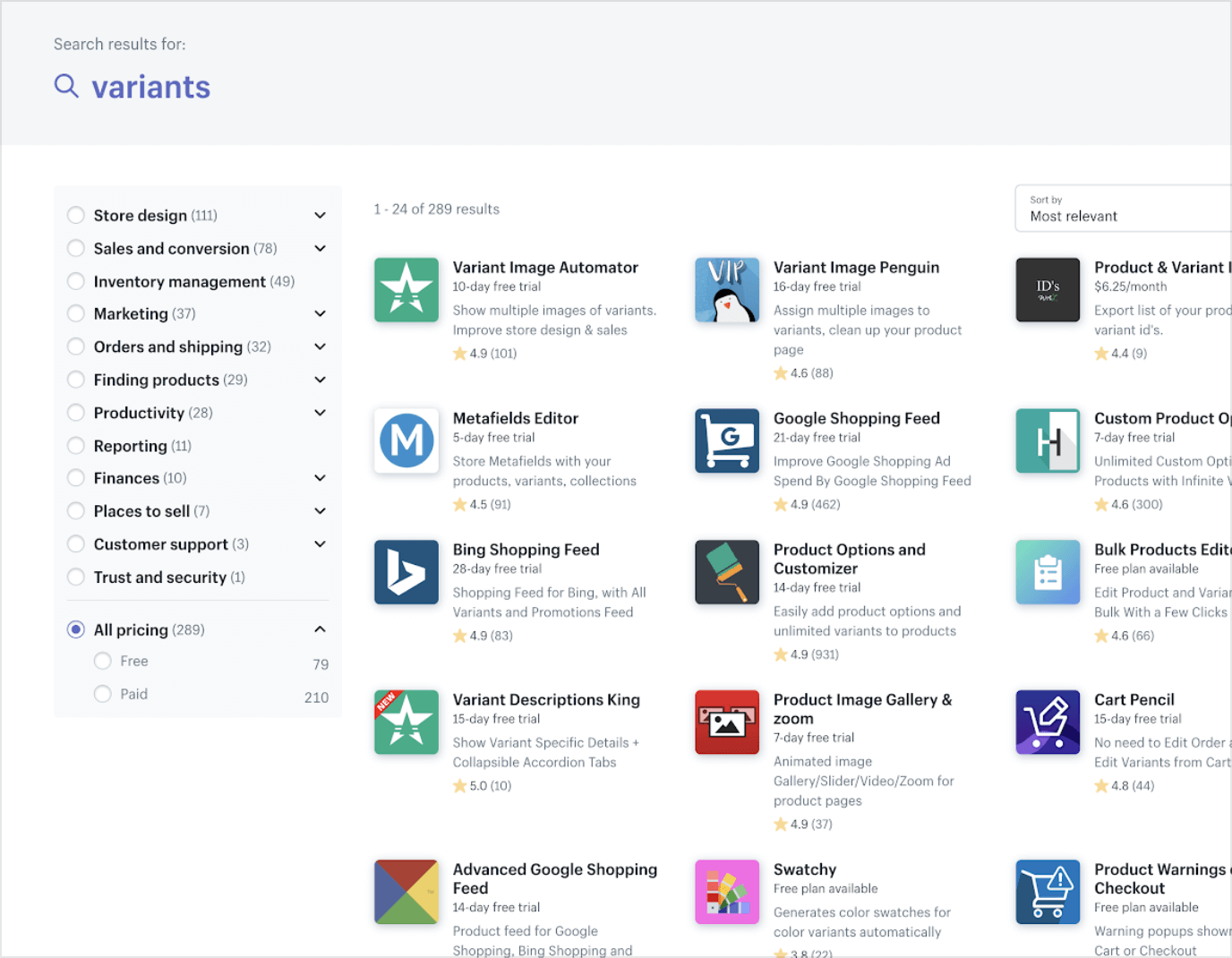Open Cart Pencil app icon
The width and height of the screenshot is (1232, 958).
[1048, 723]
